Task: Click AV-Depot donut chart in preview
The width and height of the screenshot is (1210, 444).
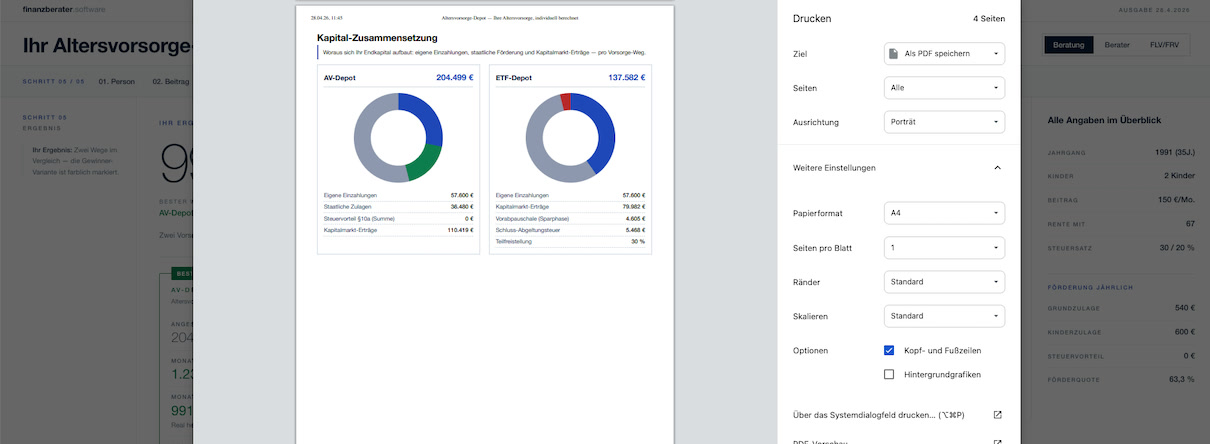Action: pyautogui.click(x=398, y=138)
